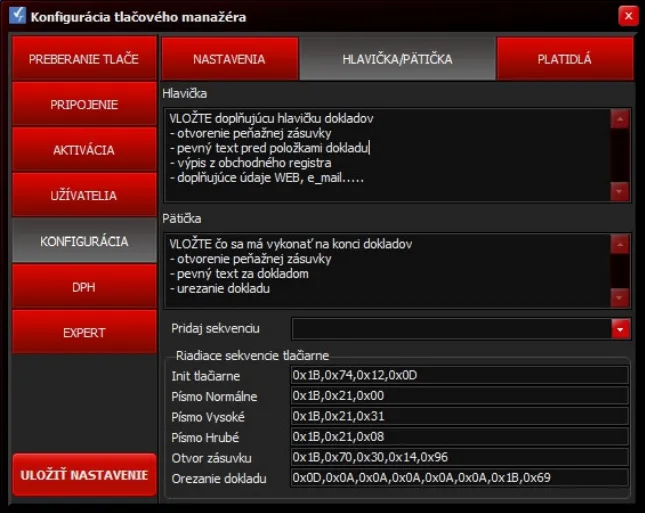
Task: Click the 'urezanie dokladu' line in Pätička
Action: coord(220,288)
